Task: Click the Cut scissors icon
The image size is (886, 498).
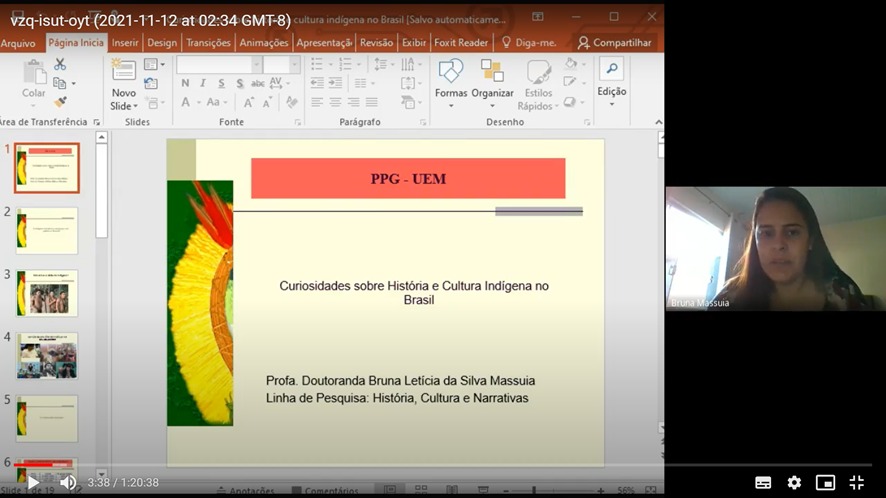Action: coord(60,64)
